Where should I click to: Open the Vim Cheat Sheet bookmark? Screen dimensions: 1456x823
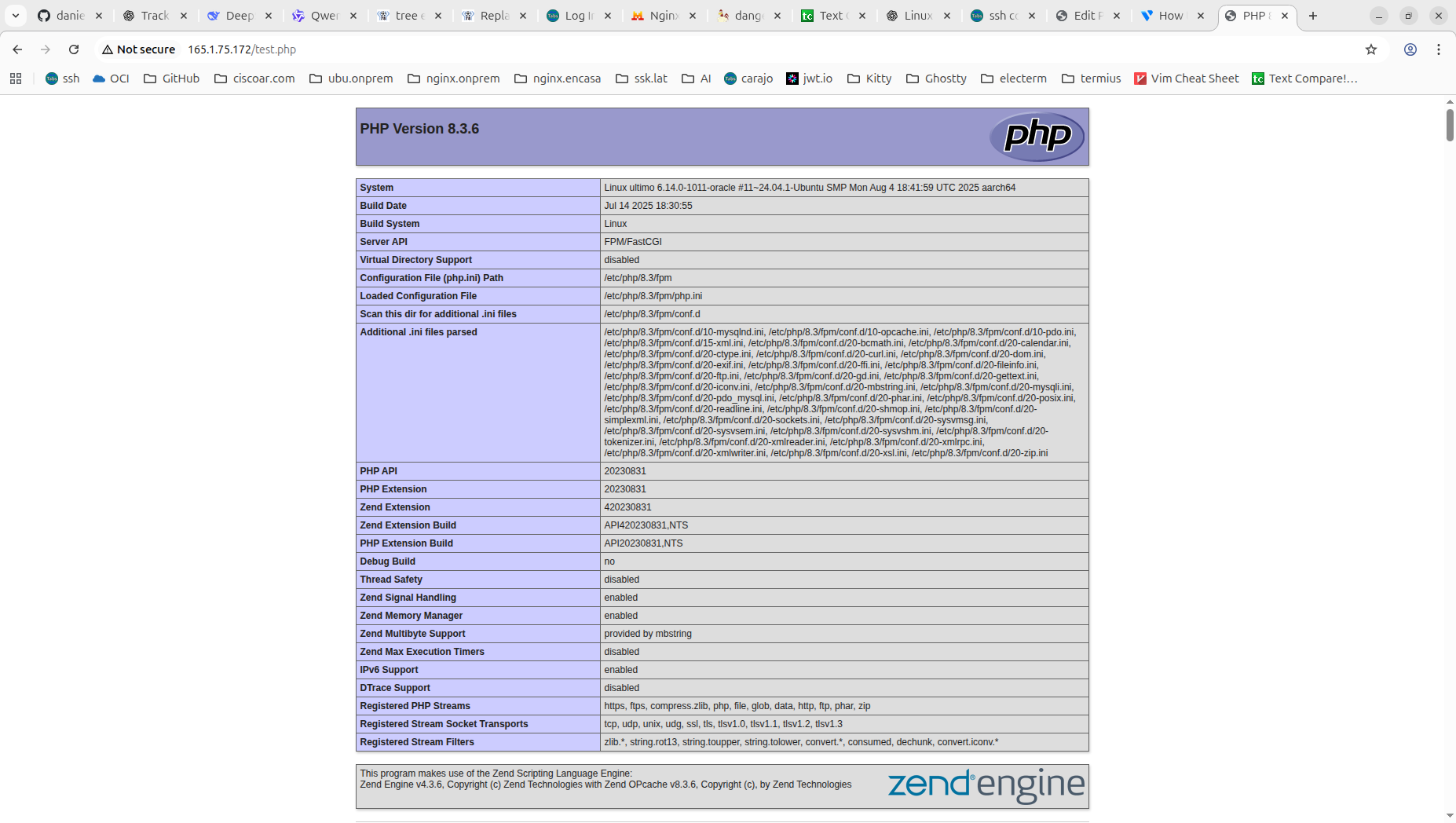click(x=1186, y=79)
